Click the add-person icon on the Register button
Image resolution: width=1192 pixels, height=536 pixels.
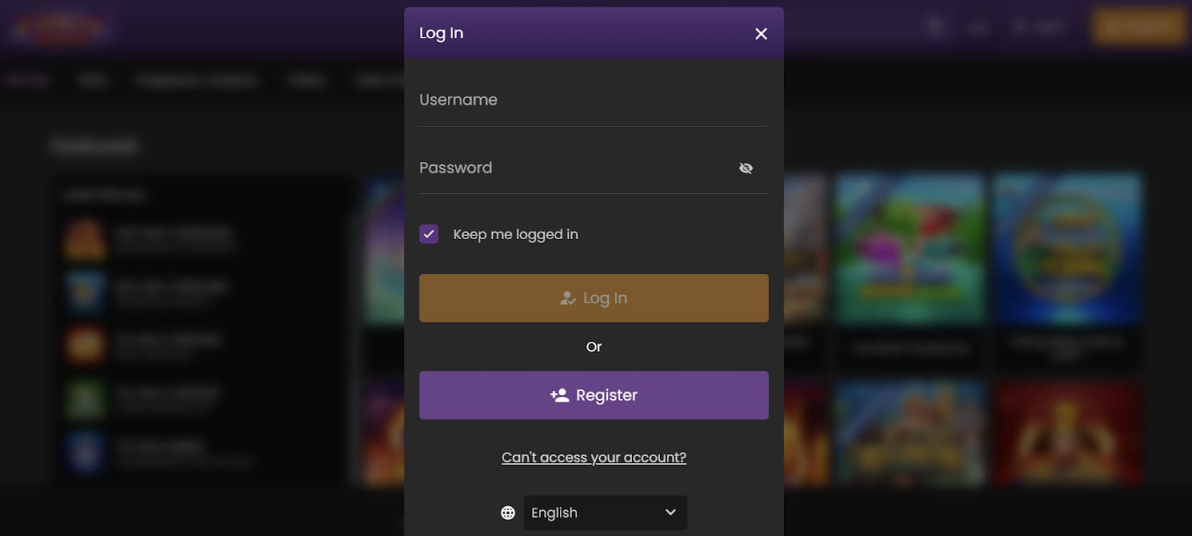pos(560,395)
